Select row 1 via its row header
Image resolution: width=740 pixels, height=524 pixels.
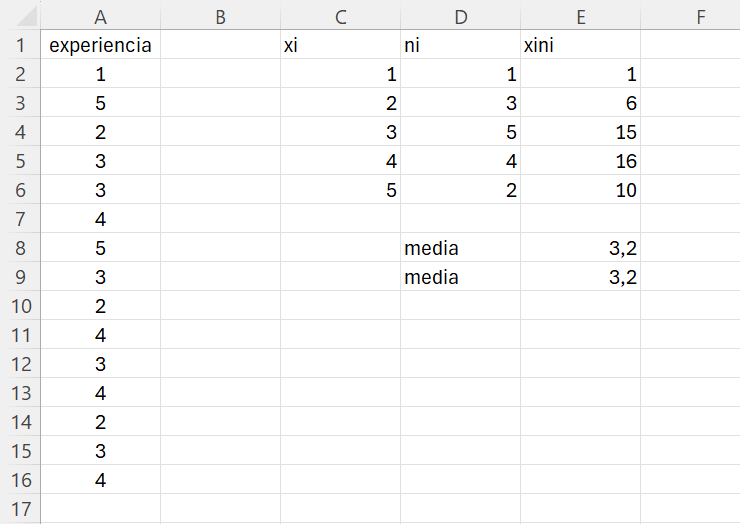tap(20, 45)
